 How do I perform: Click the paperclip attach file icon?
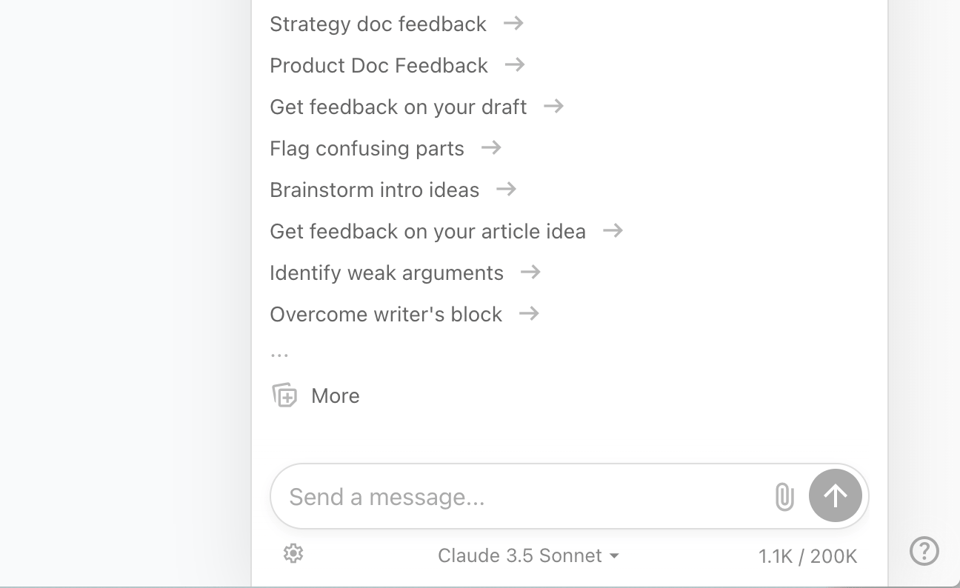click(x=785, y=497)
